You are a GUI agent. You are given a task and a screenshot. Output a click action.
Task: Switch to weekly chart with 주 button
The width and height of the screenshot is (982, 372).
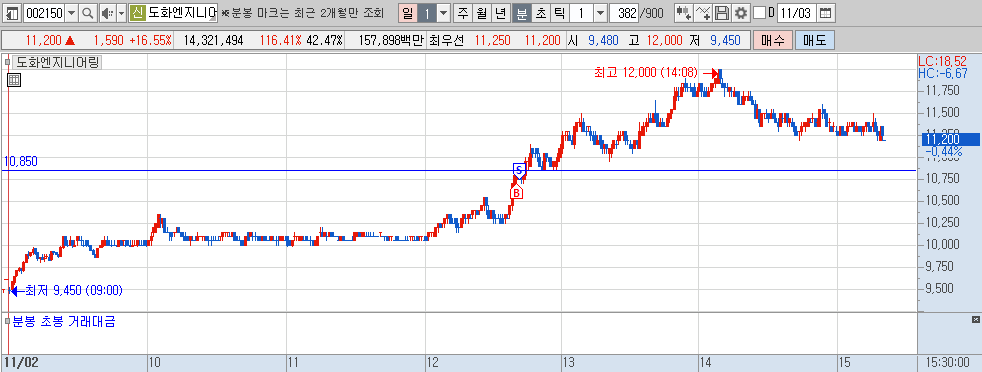pos(462,13)
